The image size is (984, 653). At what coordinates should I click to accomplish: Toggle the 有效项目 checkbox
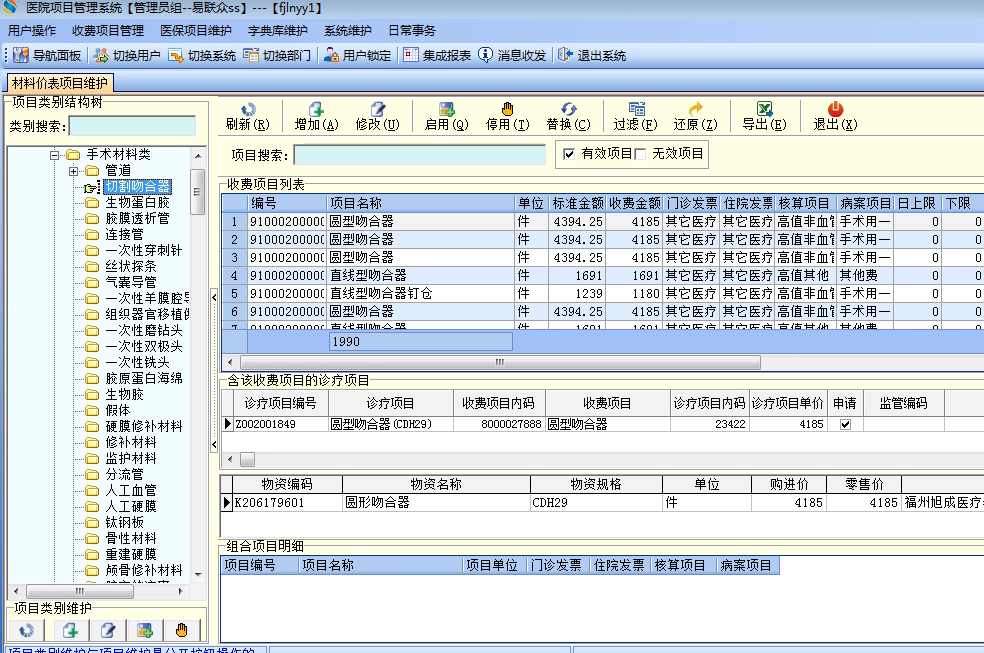tap(569, 154)
